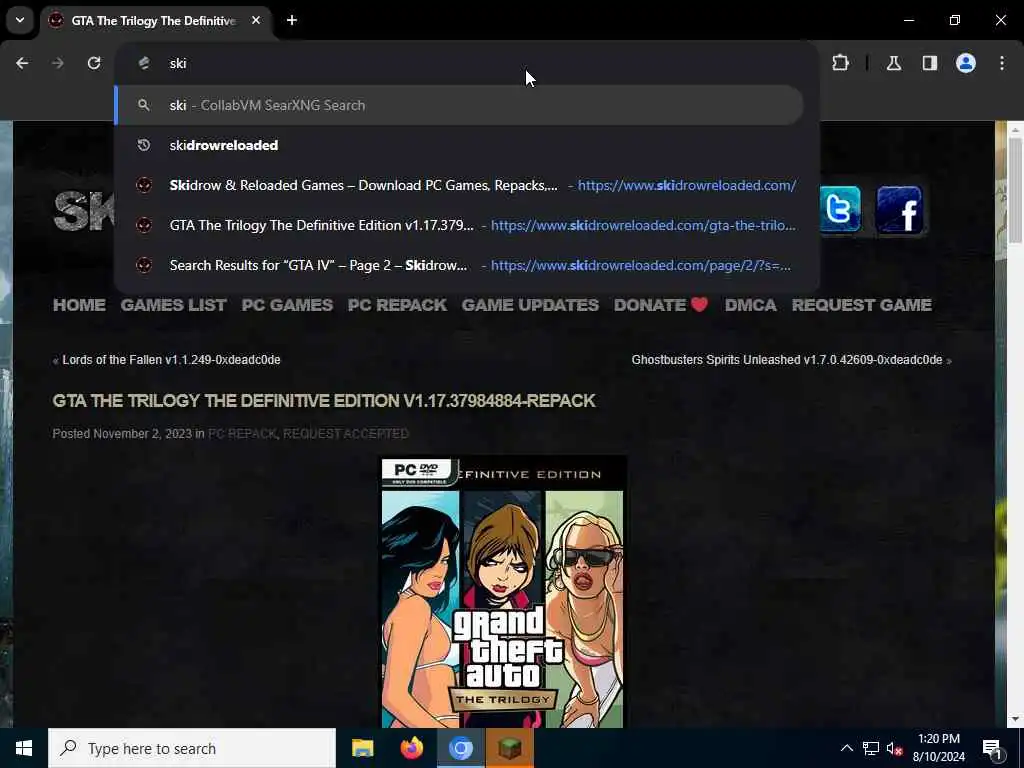Click the GTA The Trilogy post title
The height and width of the screenshot is (768, 1024).
point(324,401)
